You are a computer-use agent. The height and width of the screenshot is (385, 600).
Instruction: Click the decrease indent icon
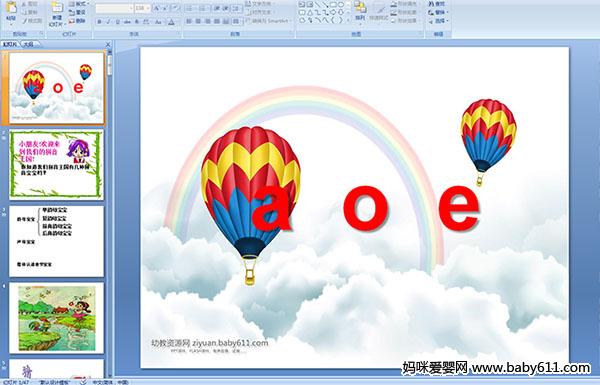(x=217, y=8)
